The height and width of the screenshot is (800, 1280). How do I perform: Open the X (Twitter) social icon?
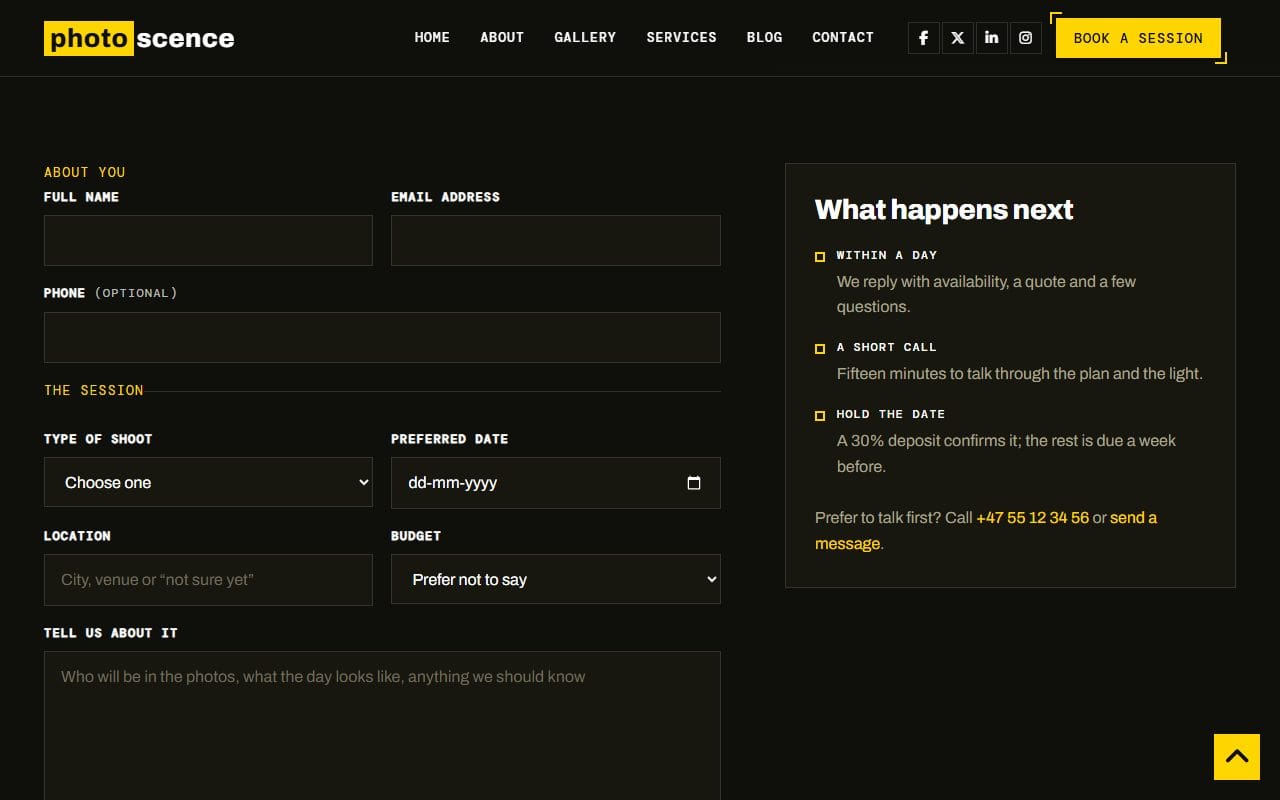[957, 38]
